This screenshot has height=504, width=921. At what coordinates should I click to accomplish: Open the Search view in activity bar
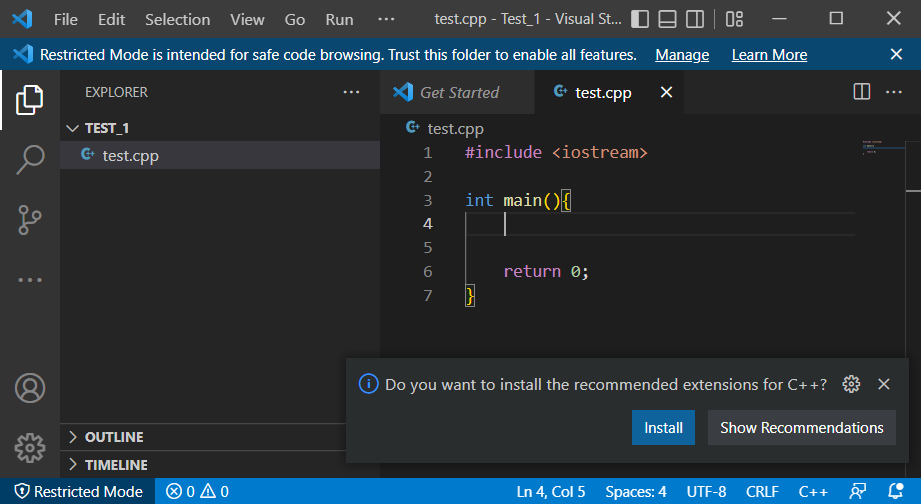[x=29, y=159]
